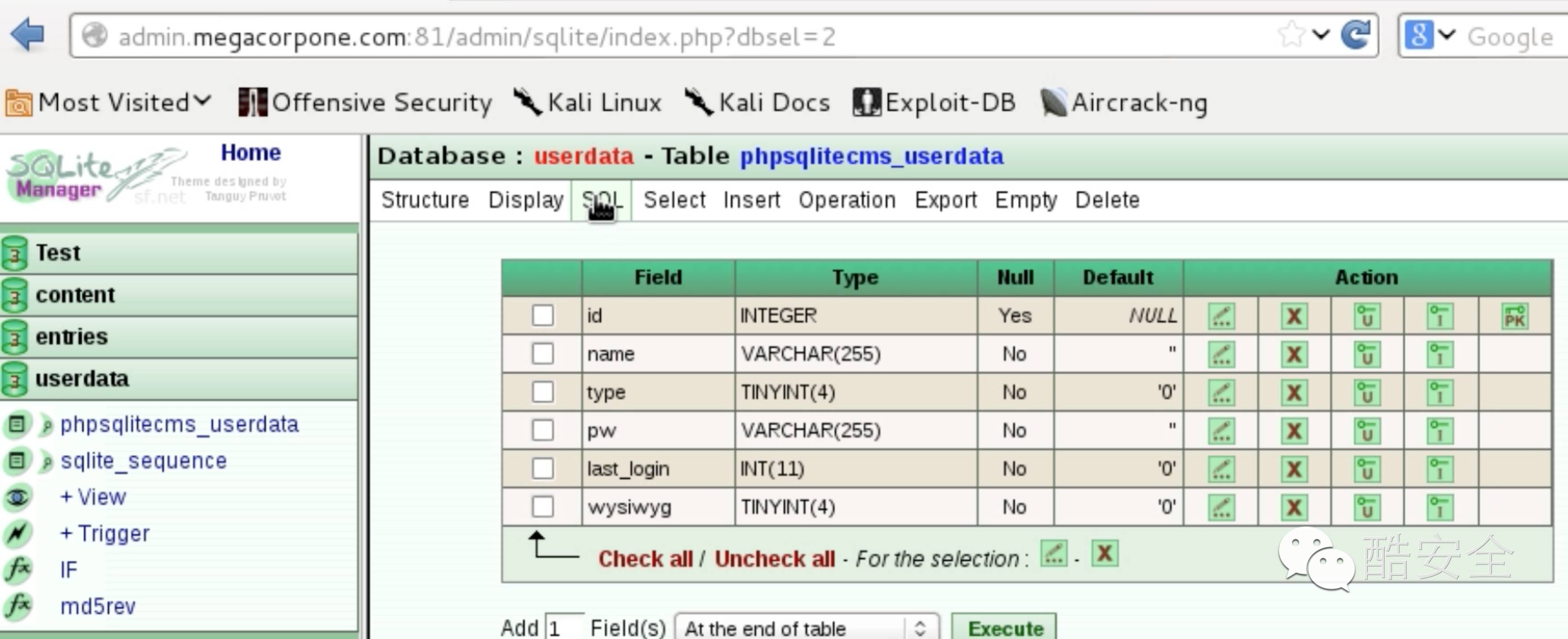Delete the pw field using red X icon
Image resolution: width=1568 pixels, height=639 pixels.
pos(1294,431)
